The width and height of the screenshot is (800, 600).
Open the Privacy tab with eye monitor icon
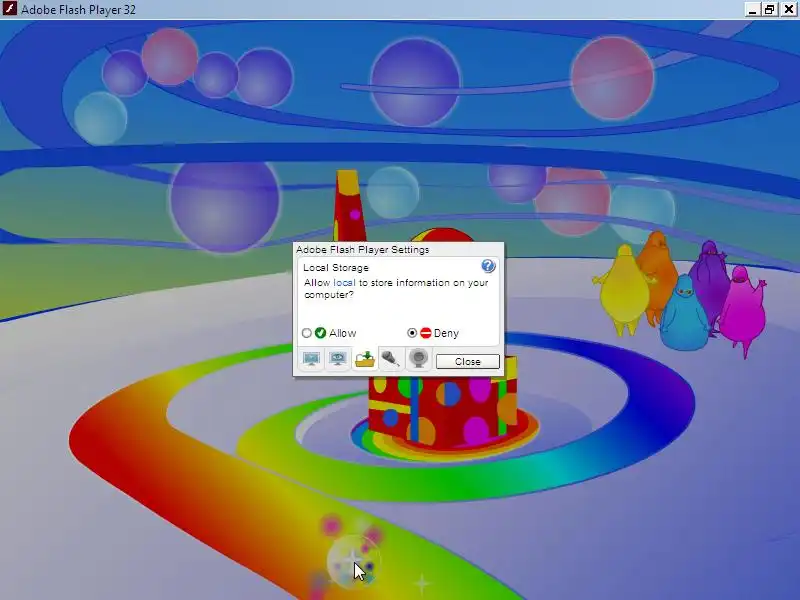pyautogui.click(x=338, y=359)
